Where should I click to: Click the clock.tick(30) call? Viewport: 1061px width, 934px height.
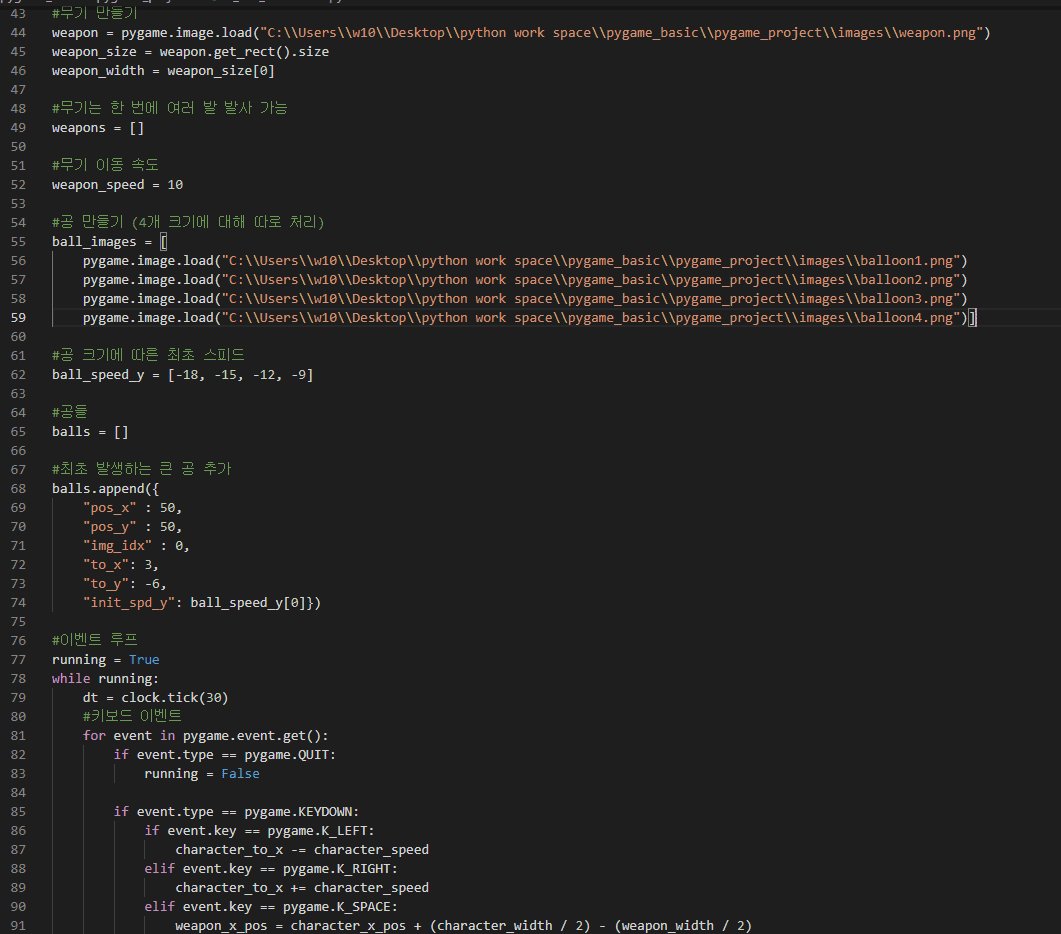point(175,698)
